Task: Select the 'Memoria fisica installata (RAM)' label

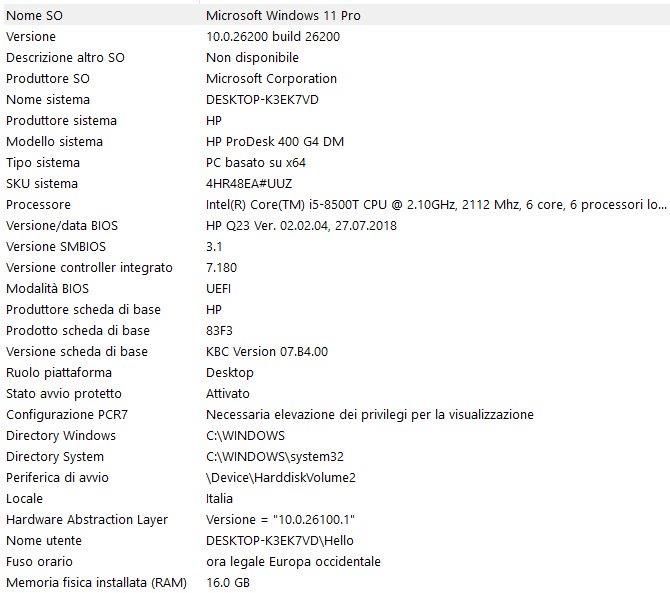Action: click(x=96, y=582)
